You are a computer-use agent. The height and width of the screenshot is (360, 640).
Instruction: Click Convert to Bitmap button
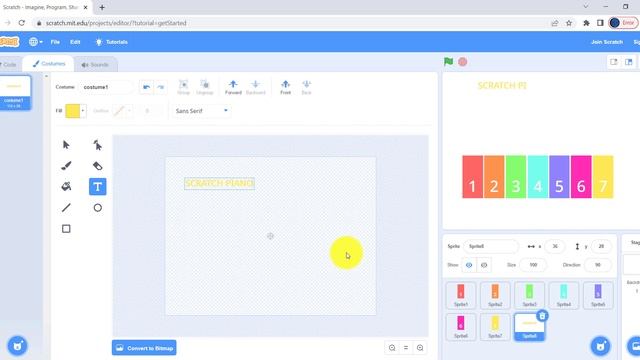[x=144, y=348]
